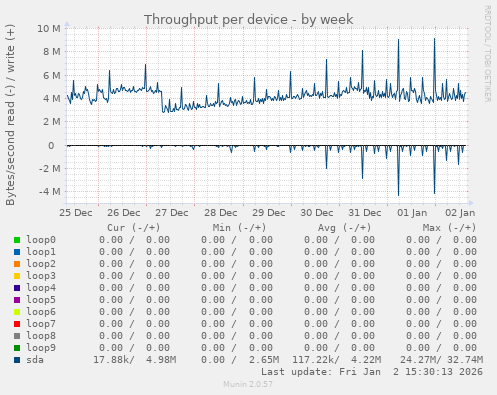Click the '02 Jan' x-axis label

click(460, 213)
